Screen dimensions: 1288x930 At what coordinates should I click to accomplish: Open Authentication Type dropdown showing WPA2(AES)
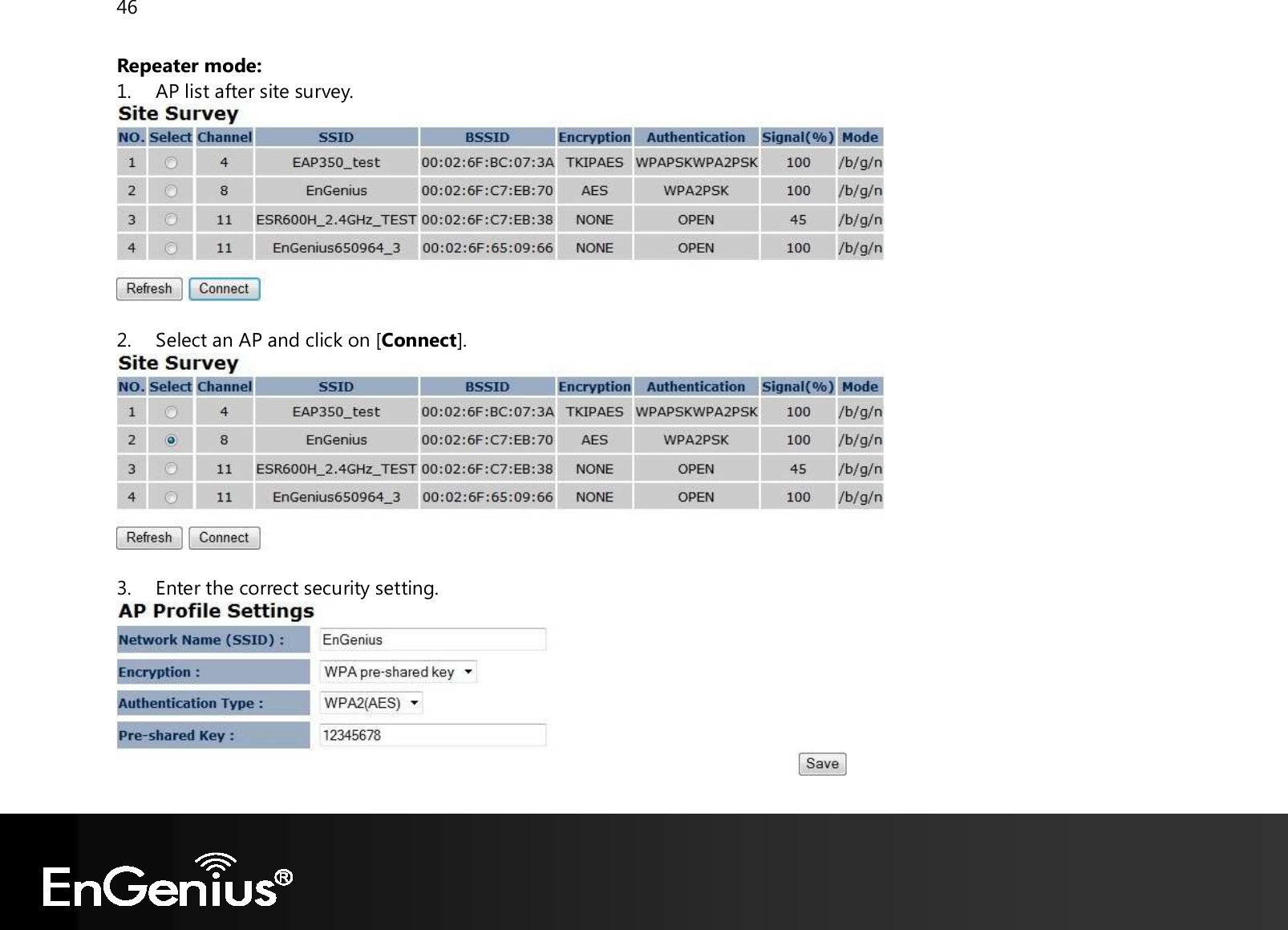point(371,703)
